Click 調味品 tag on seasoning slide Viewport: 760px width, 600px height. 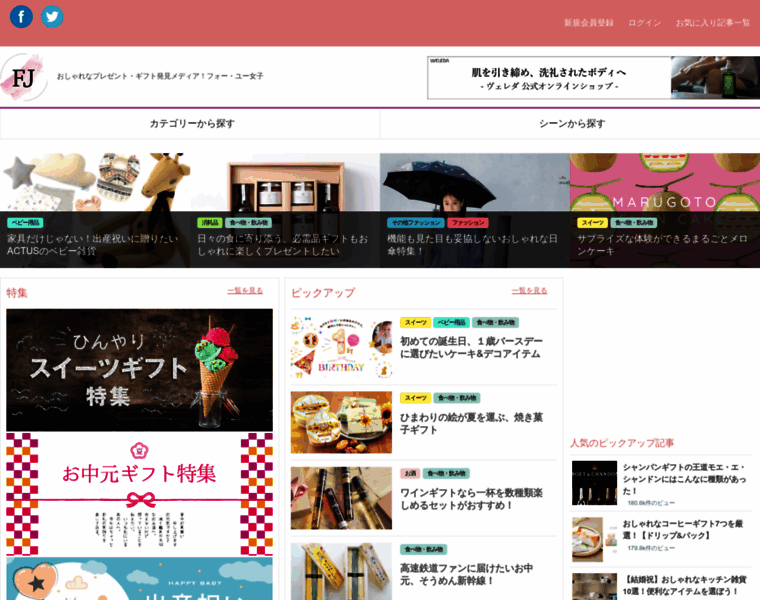209,222
